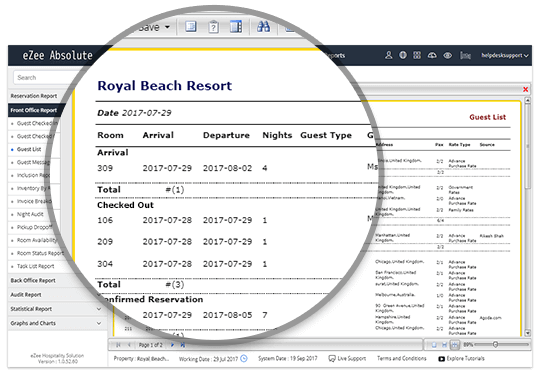
Task: Open the Night Audit report
Action: point(30,214)
